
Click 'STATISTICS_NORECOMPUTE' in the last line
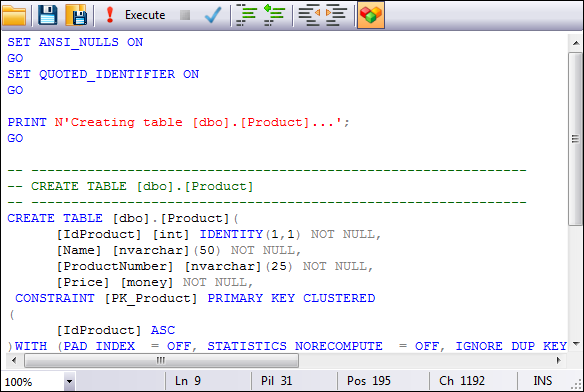coord(295,347)
